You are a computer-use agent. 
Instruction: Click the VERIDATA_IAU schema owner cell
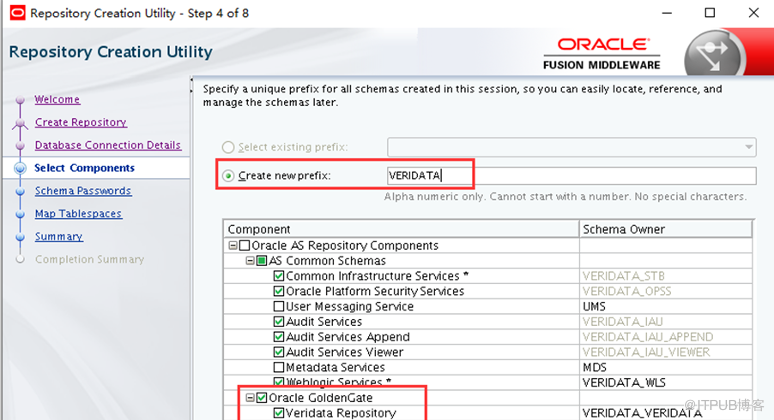click(665, 322)
